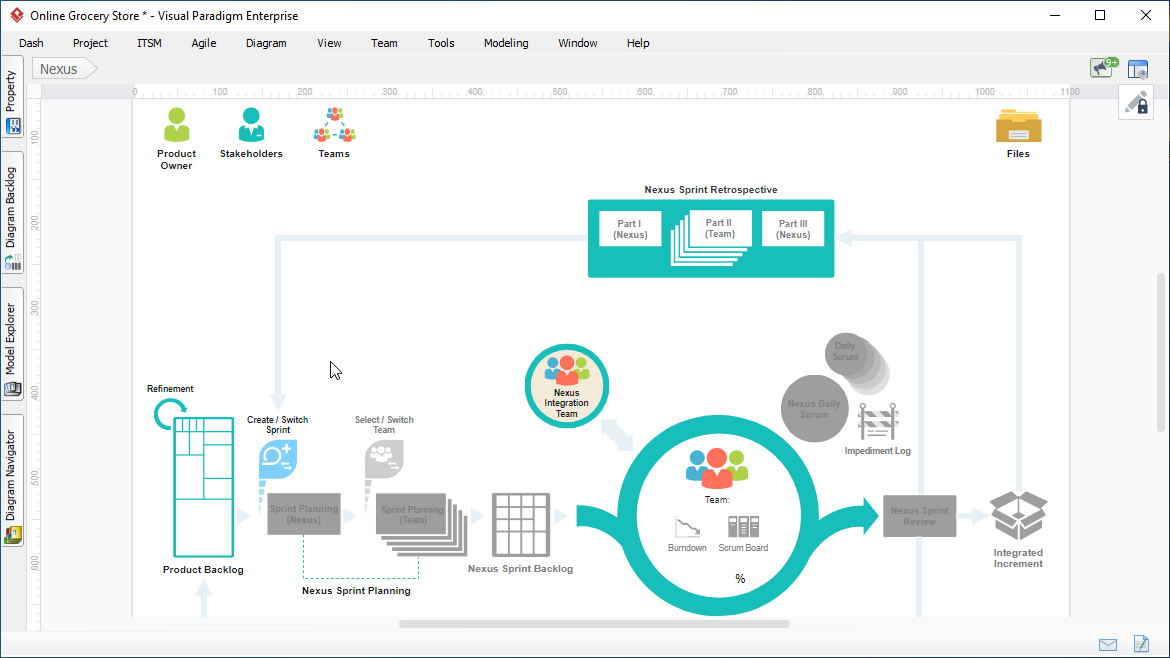Click the Teams icon at the top
Viewport: 1170px width, 658px height.
(333, 122)
